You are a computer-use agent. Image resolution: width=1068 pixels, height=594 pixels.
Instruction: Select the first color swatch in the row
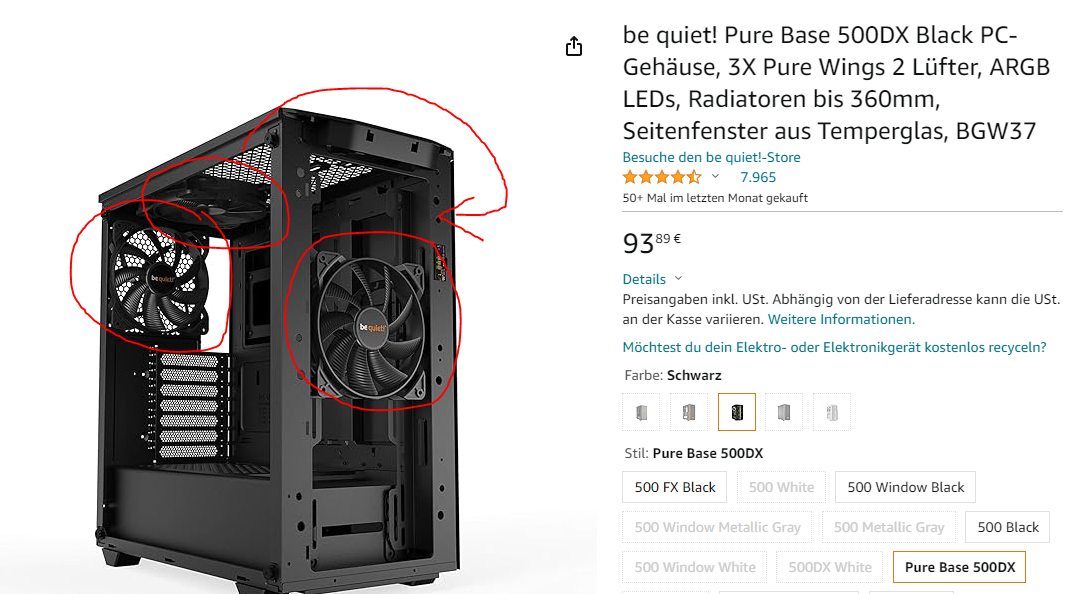(x=641, y=412)
